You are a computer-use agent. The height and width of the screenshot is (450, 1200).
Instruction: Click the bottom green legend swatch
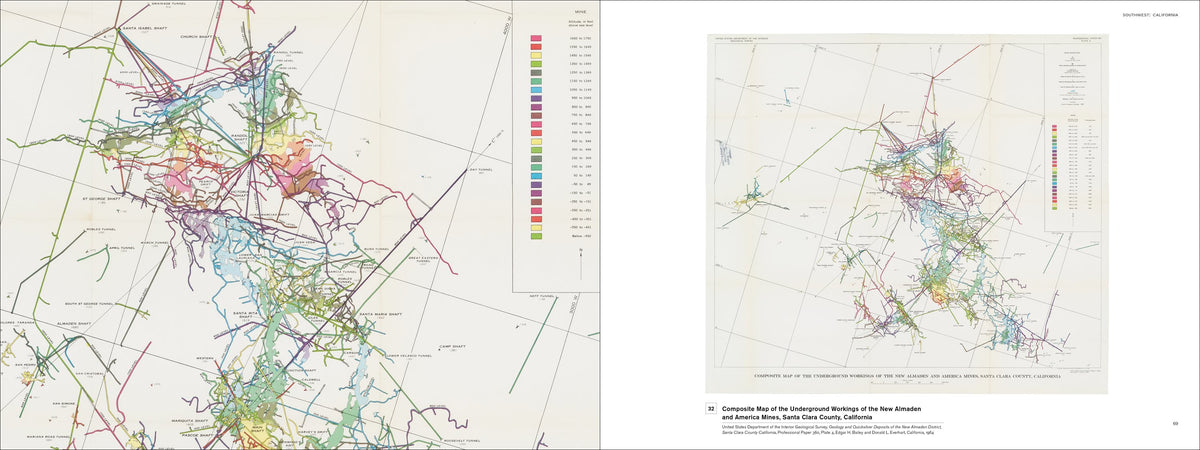pyautogui.click(x=536, y=236)
